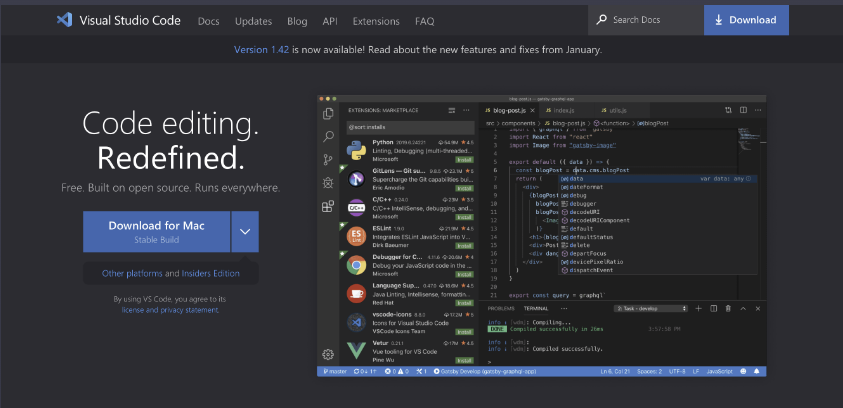The width and height of the screenshot is (843, 408).
Task: Click 'components' in the breadcrumb path
Action: coord(516,123)
